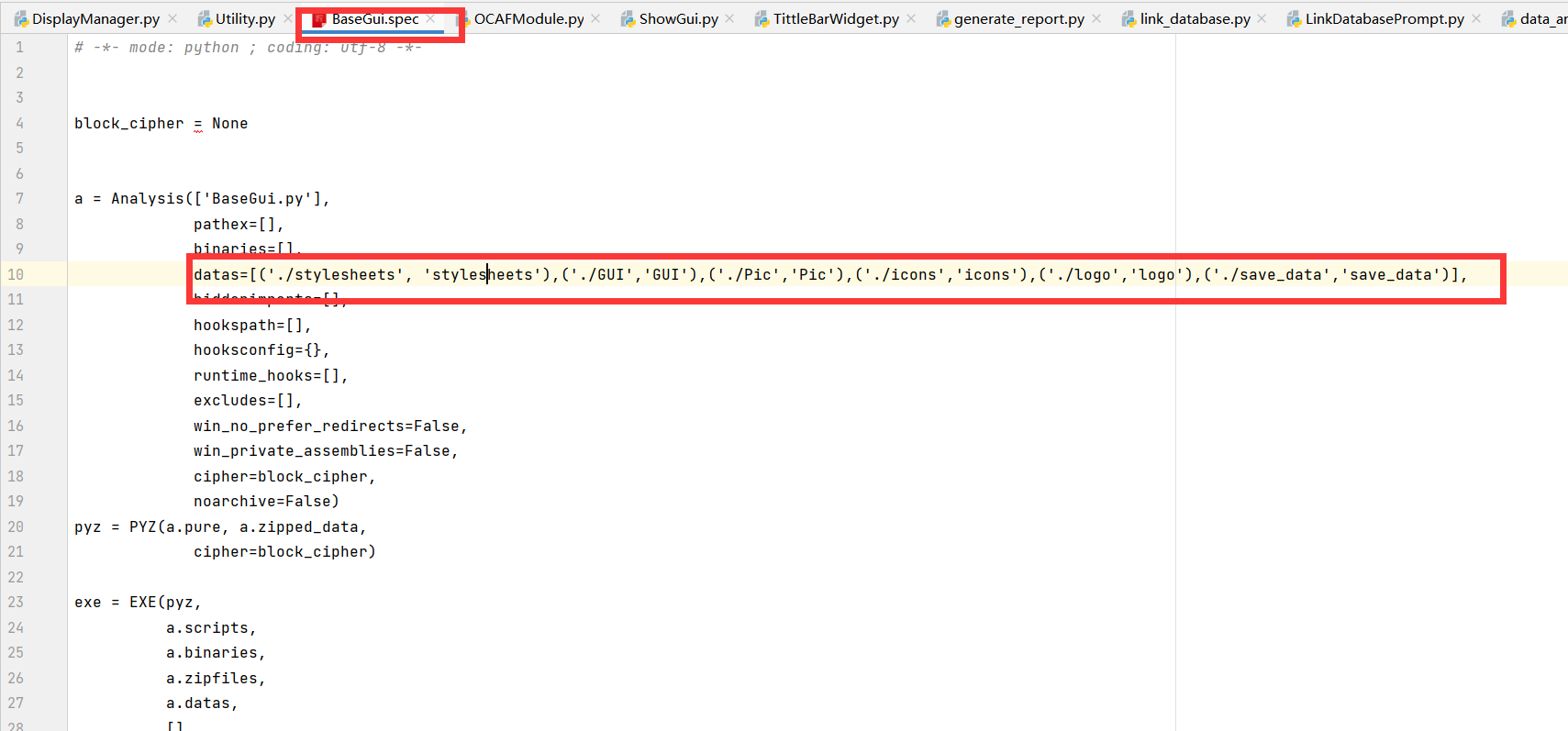Close the ShowGui.py tab
The image size is (1568, 731).
pyautogui.click(x=729, y=18)
